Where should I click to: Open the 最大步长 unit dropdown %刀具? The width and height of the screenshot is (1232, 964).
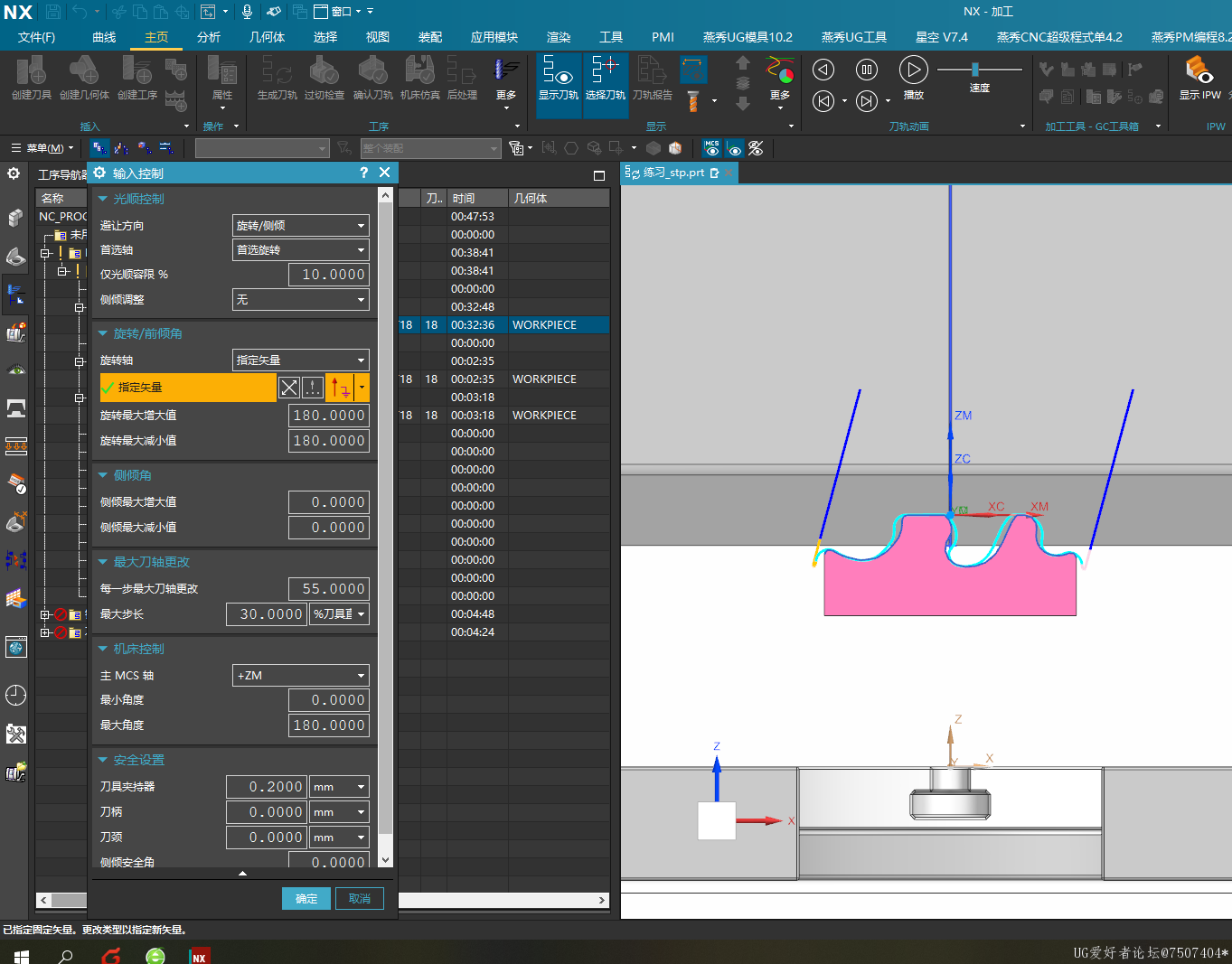340,613
